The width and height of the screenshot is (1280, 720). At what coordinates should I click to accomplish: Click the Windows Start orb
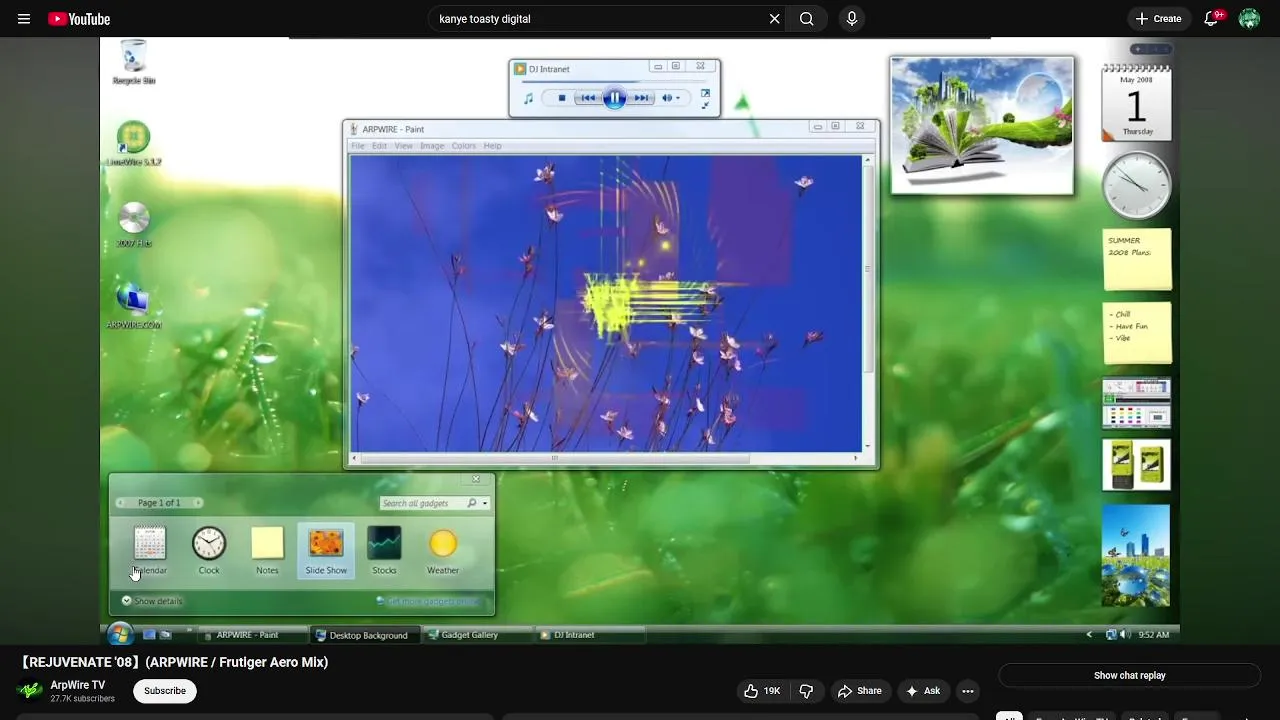pyautogui.click(x=120, y=634)
